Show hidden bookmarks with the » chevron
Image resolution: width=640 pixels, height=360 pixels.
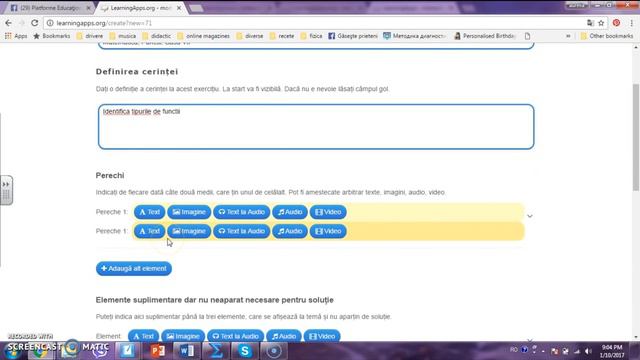[568, 36]
